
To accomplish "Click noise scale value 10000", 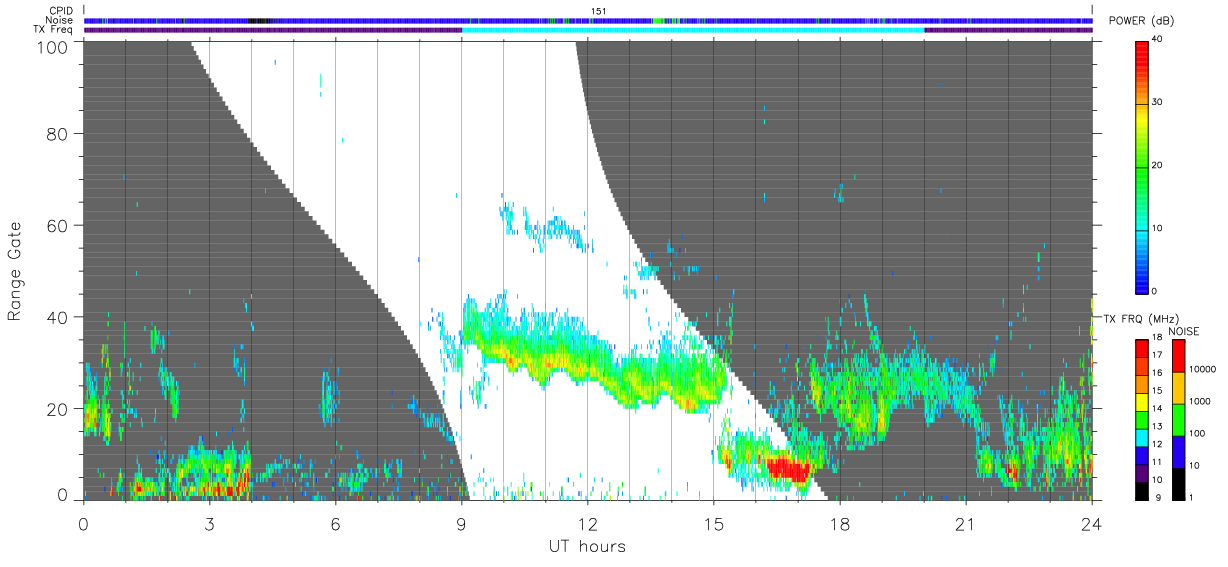I will tap(1201, 369).
